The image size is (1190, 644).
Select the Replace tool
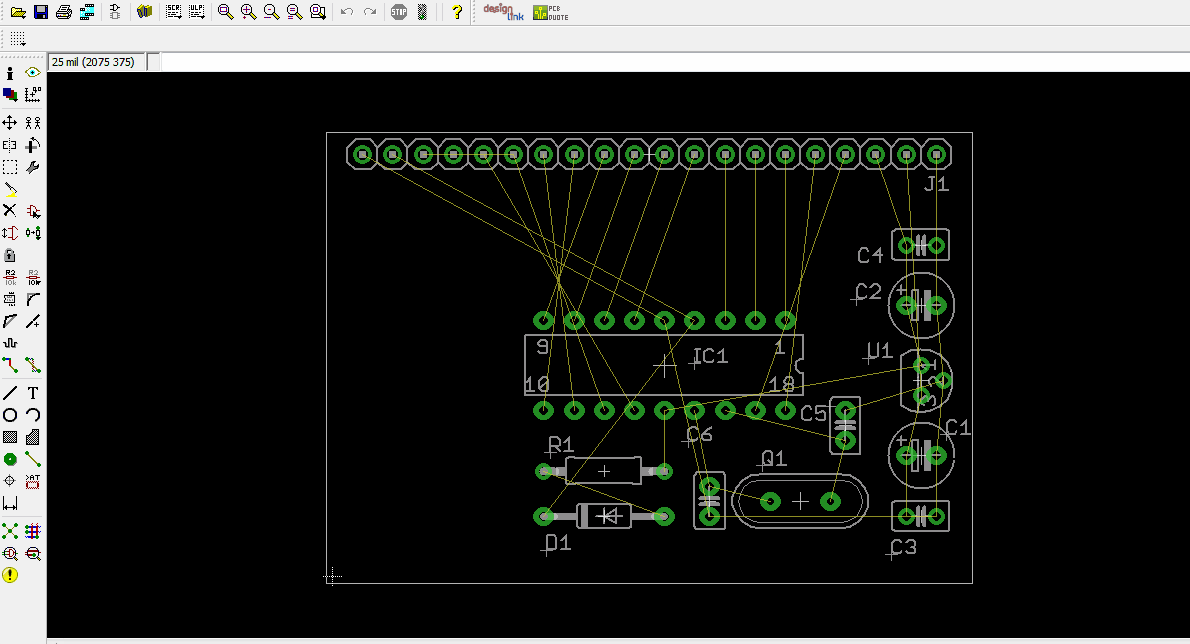click(x=33, y=233)
